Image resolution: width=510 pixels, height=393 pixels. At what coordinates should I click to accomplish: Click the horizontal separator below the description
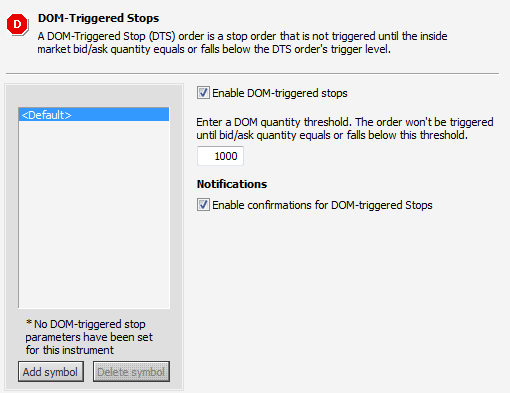pyautogui.click(x=252, y=73)
